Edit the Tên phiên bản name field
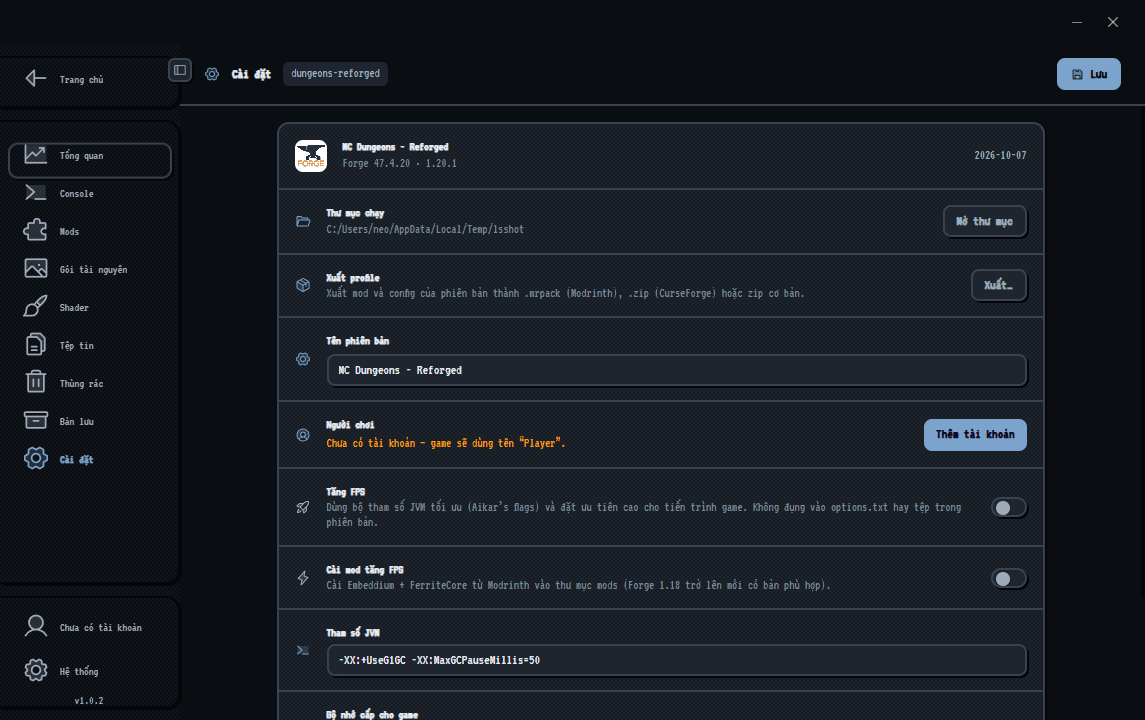The width and height of the screenshot is (1145, 720). click(x=676, y=370)
